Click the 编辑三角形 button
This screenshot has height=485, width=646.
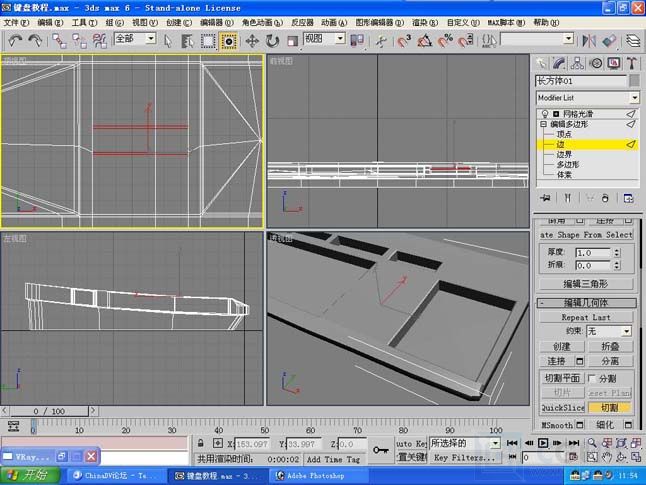coord(586,284)
